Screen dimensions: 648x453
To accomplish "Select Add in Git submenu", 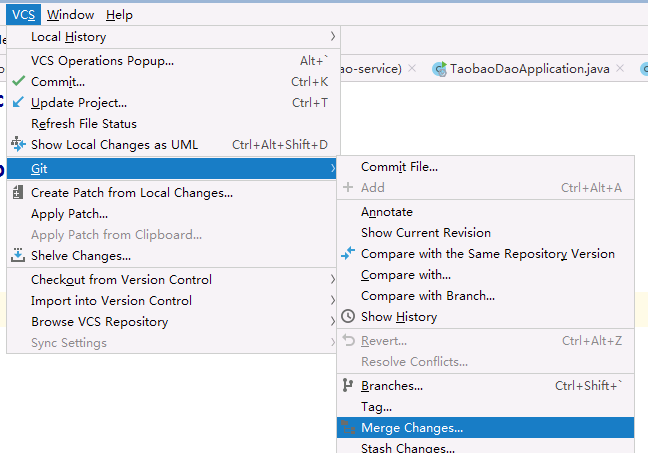I will coord(486,188).
